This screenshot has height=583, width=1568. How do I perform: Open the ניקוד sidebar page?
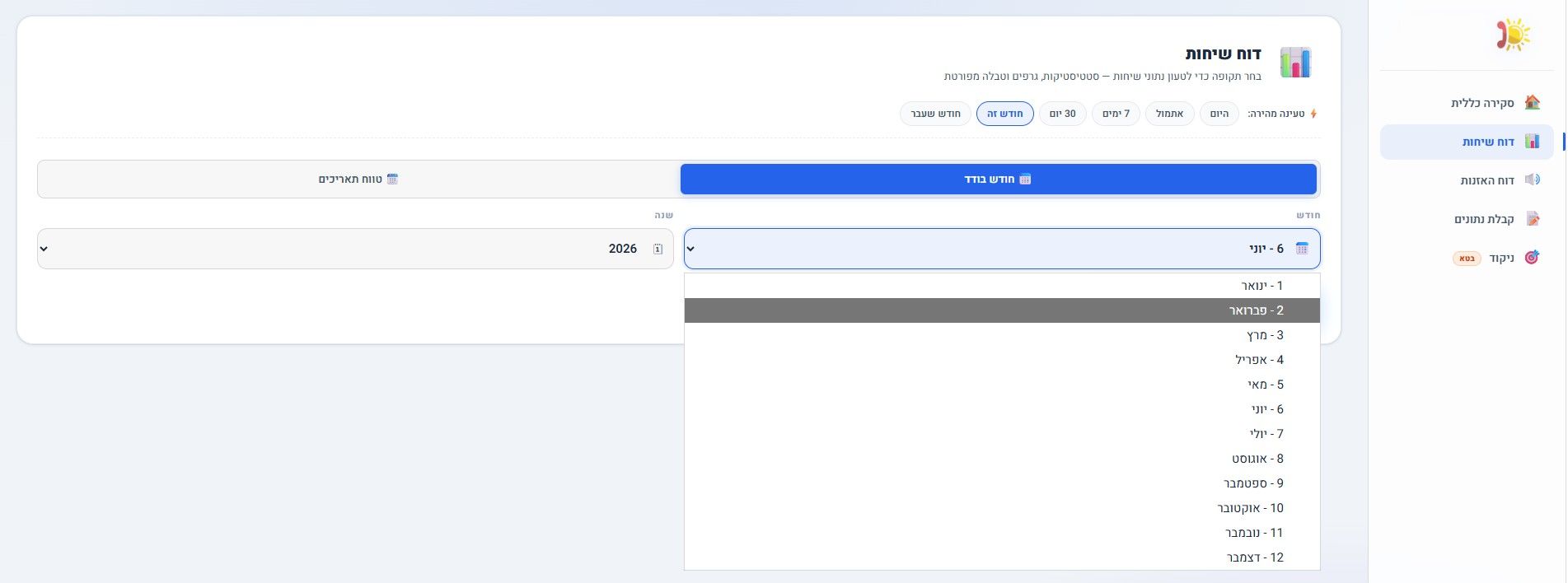[x=1467, y=258]
